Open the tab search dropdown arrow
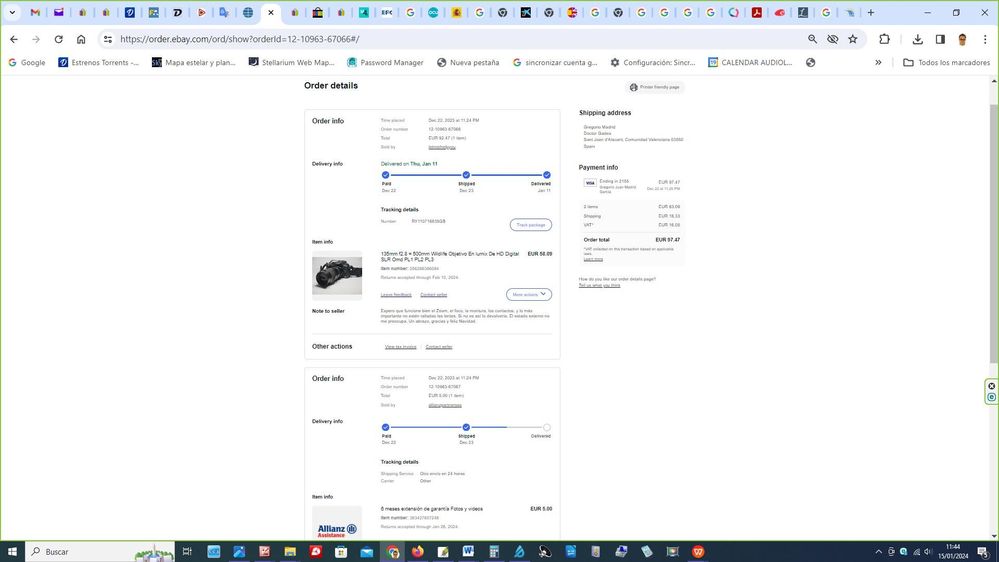 click(12, 12)
